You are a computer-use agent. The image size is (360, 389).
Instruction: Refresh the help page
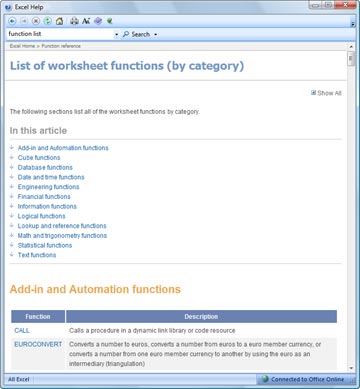coord(47,21)
